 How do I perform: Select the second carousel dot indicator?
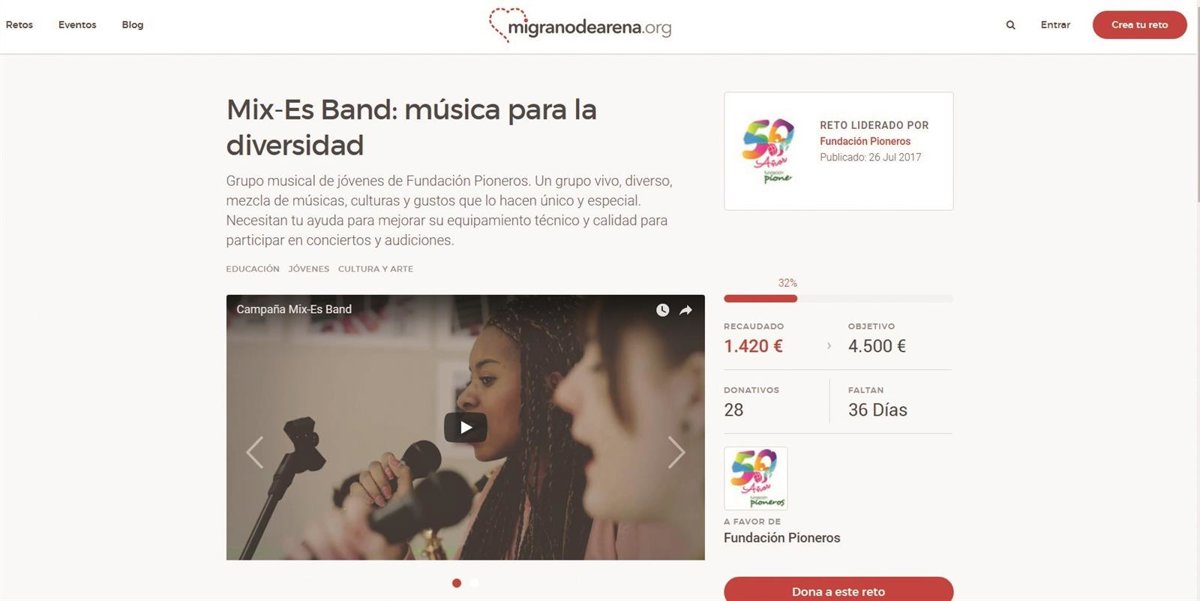point(474,583)
